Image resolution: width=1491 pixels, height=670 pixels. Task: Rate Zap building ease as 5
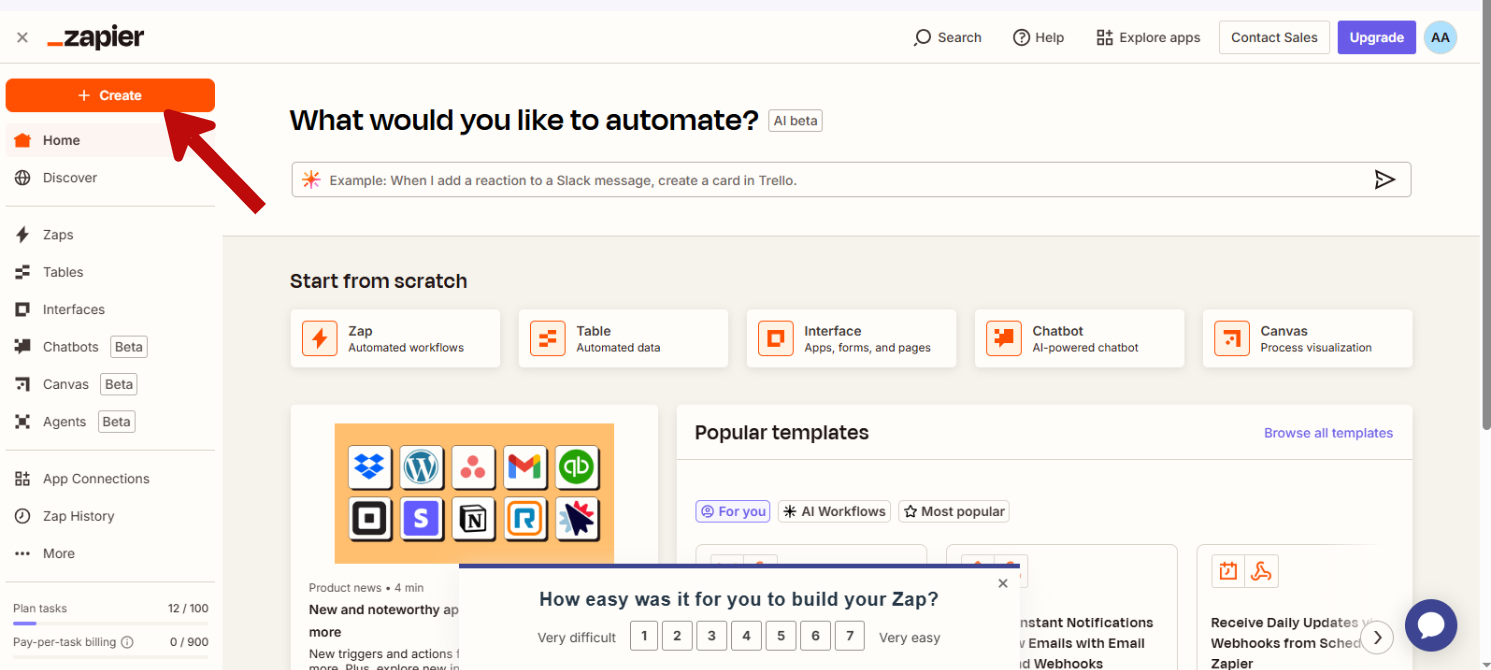click(x=781, y=636)
